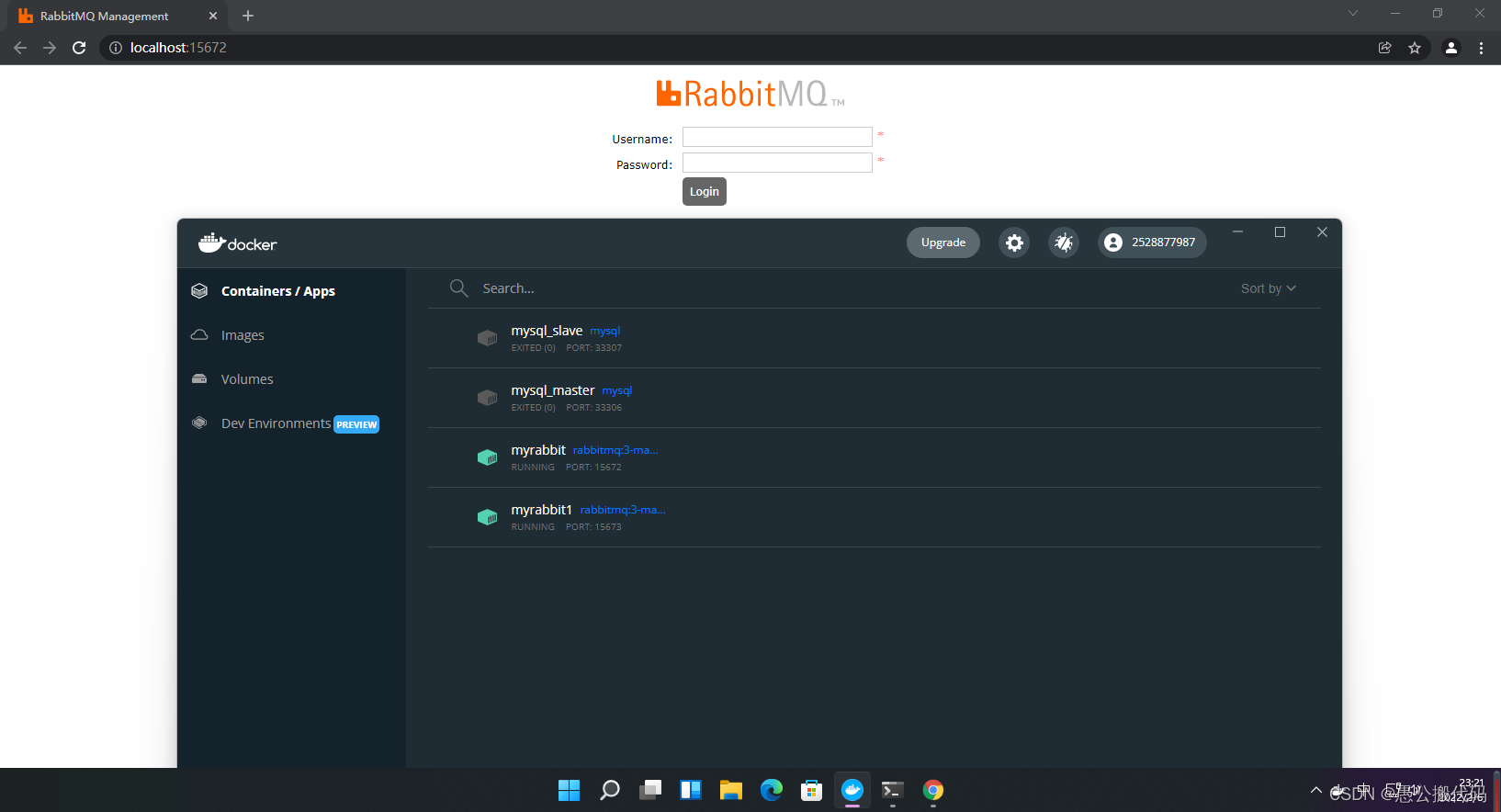The height and width of the screenshot is (812, 1501).
Task: Click the RabbitMQ logo
Action: point(750,94)
